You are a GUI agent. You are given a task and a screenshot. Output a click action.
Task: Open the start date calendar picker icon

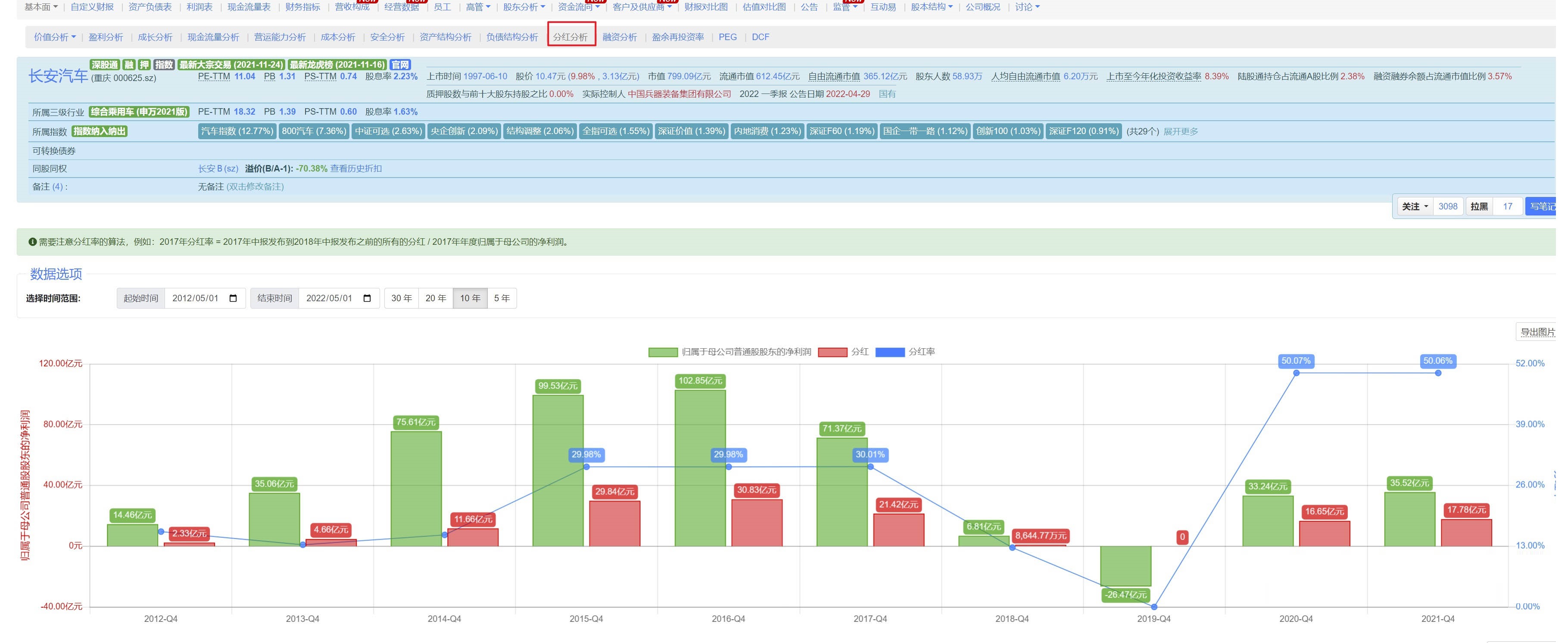click(233, 298)
